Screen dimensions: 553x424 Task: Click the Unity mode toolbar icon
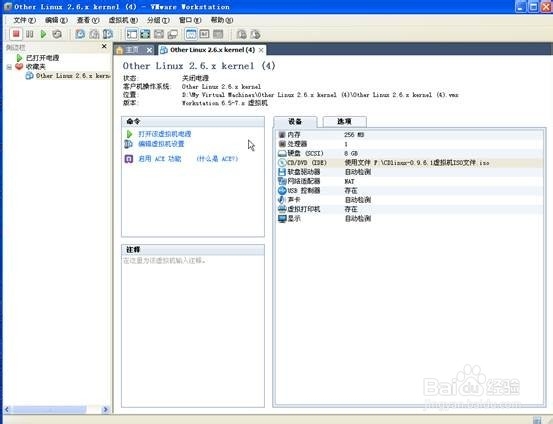point(172,34)
